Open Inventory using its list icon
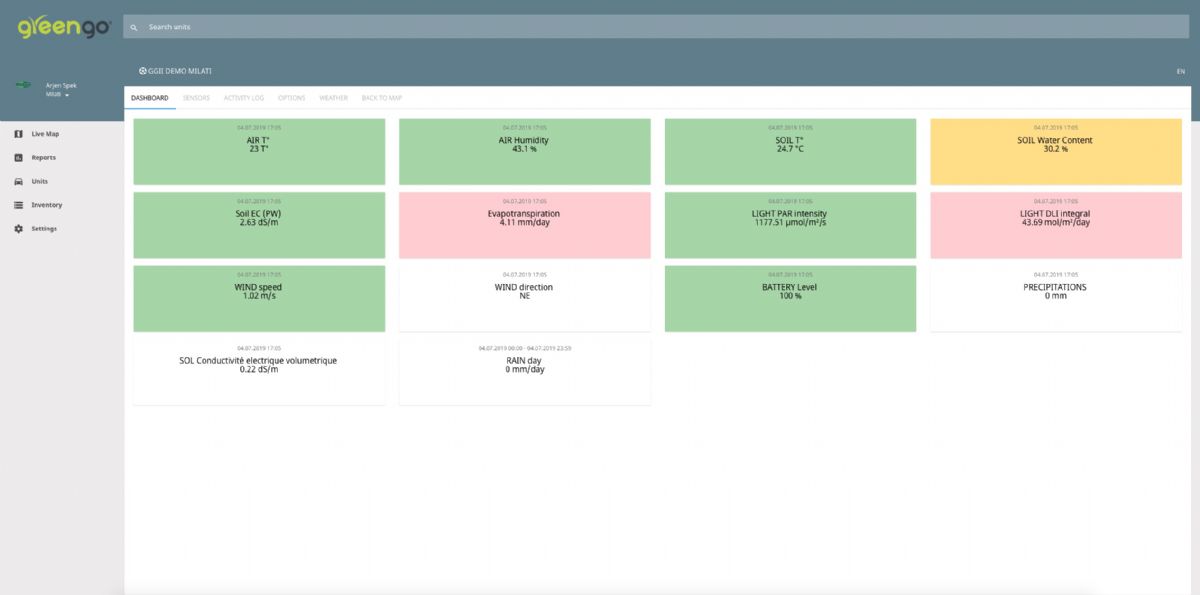 pyautogui.click(x=18, y=205)
